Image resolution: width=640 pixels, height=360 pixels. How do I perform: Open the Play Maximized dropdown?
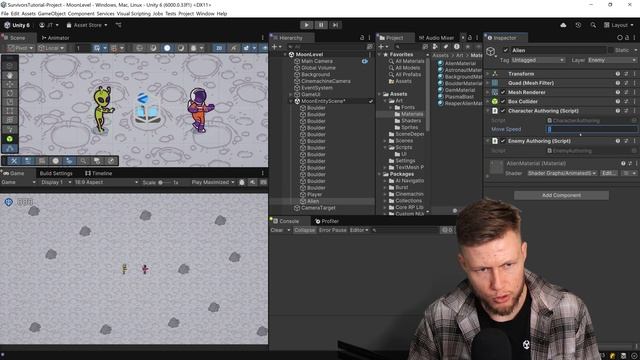tap(213, 182)
